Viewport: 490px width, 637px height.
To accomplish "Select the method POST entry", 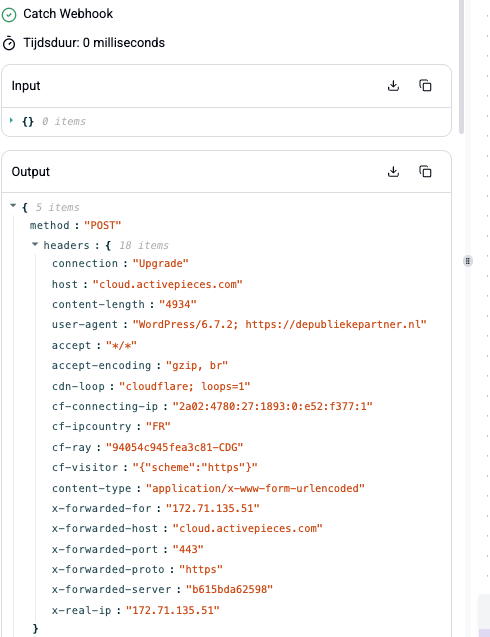I will (x=76, y=225).
